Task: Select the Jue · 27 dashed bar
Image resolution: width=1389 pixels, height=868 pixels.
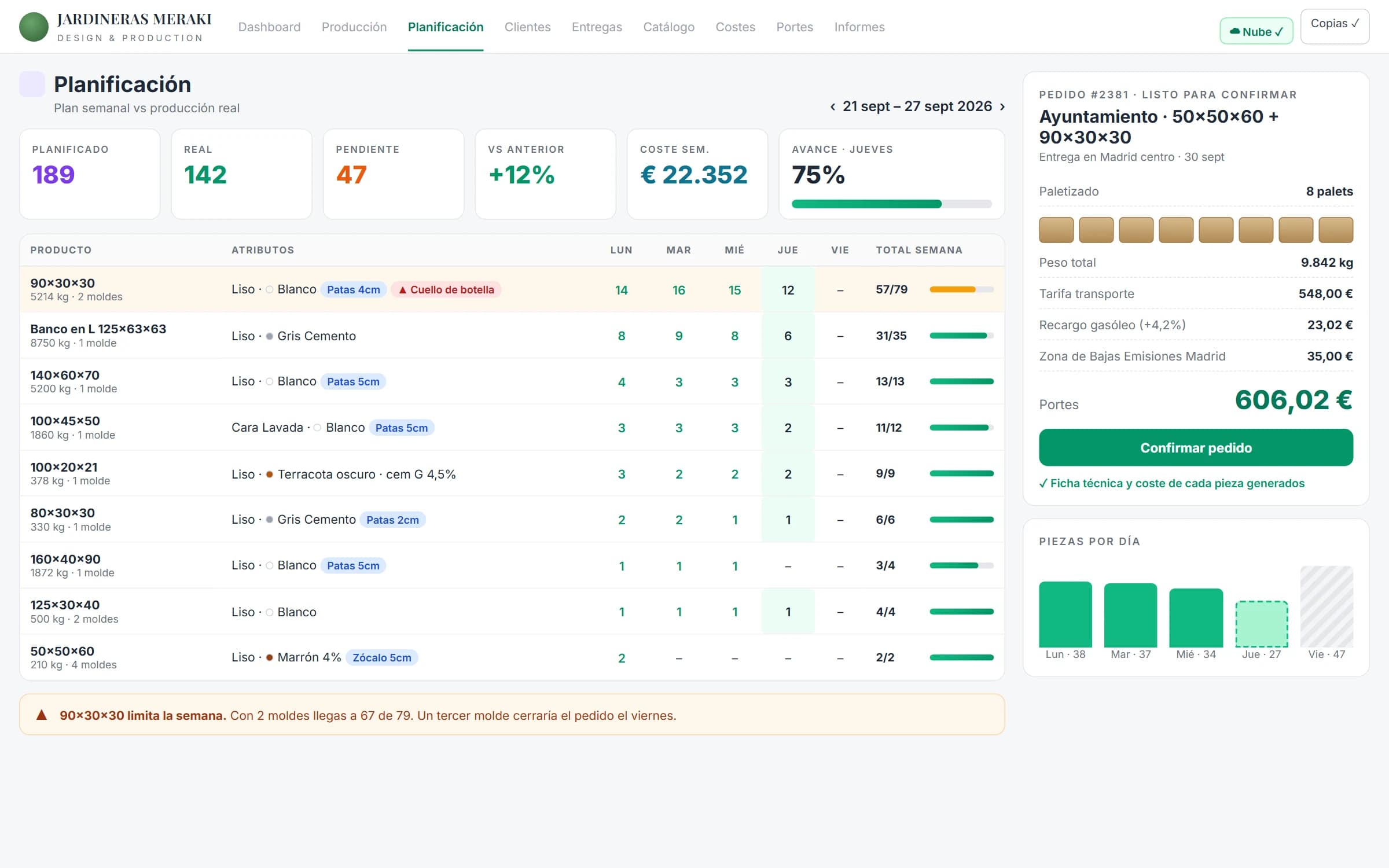Action: pos(1262,624)
